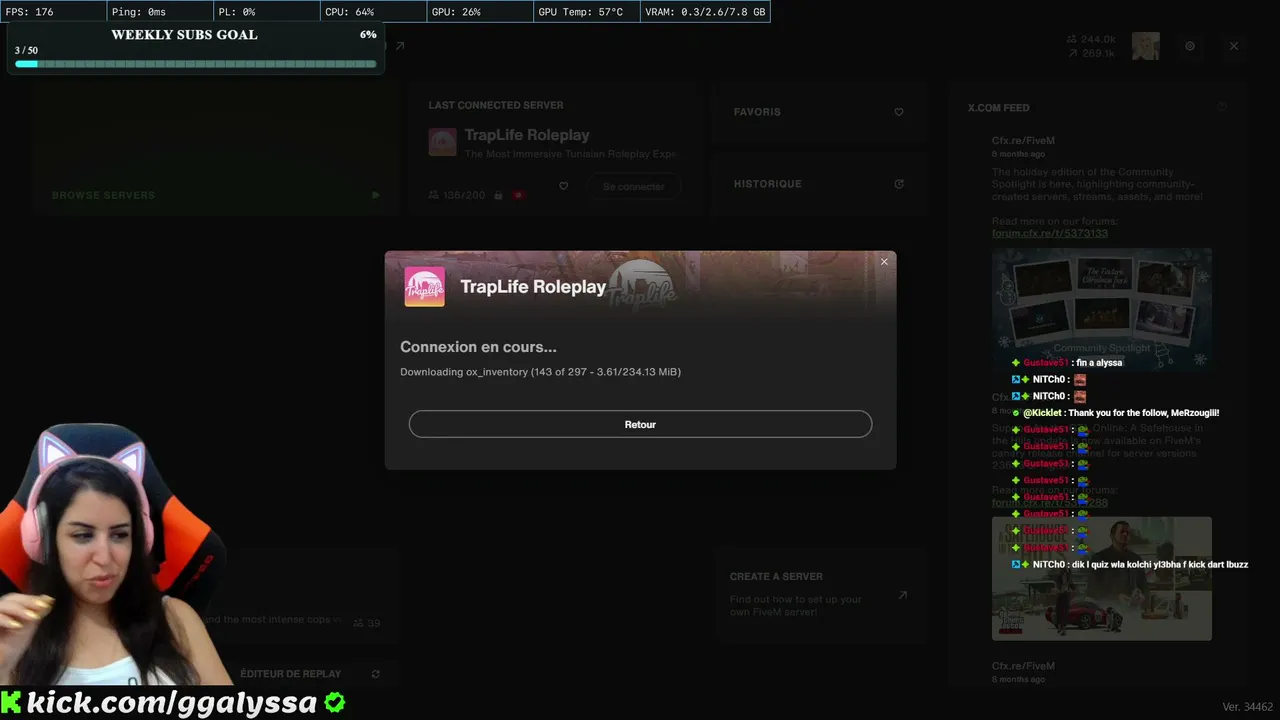Viewport: 1280px width, 720px height.
Task: Click the 135/200 player count
Action: point(457,195)
